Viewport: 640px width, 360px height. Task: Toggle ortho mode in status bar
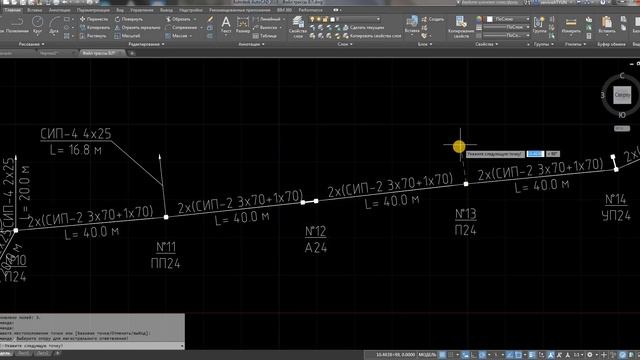[474, 355]
